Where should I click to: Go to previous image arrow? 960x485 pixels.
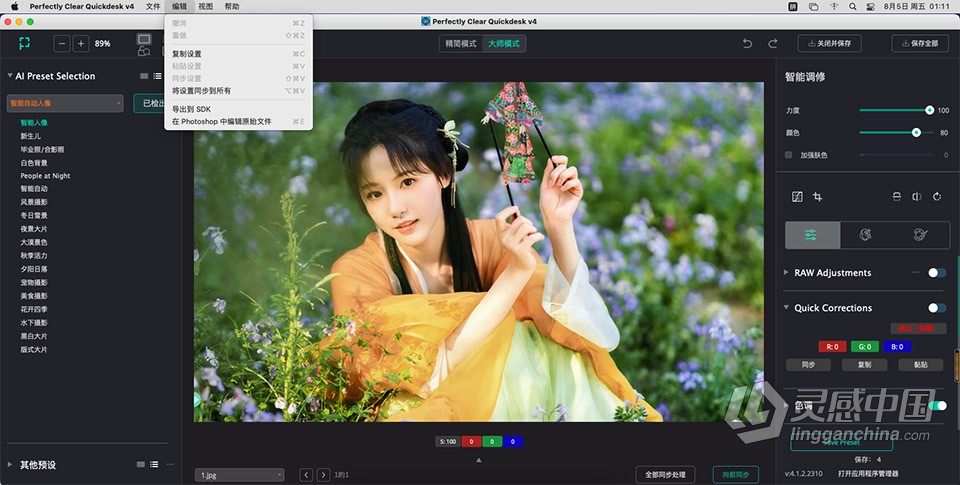coord(306,475)
